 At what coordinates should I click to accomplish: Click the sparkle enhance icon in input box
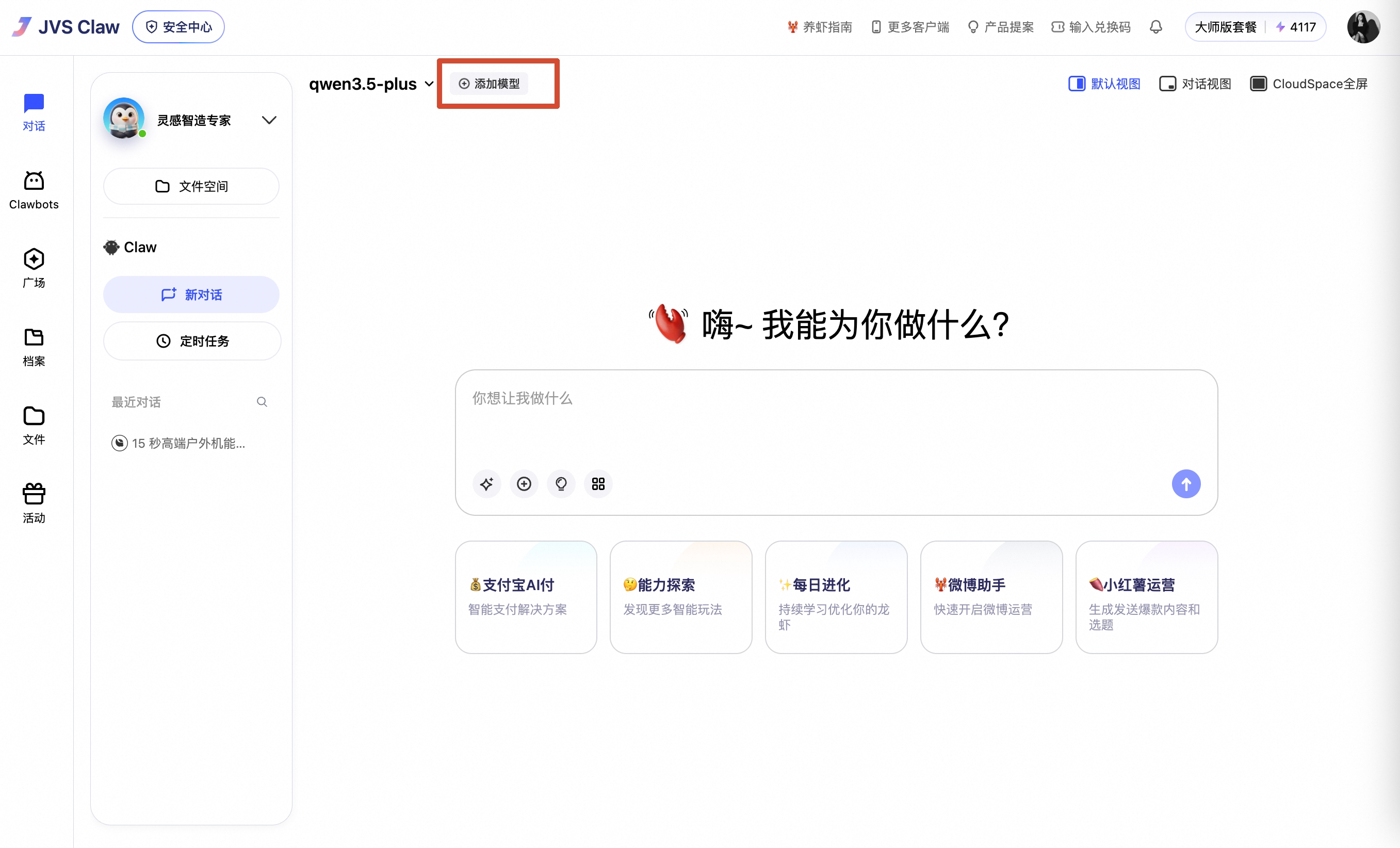(x=486, y=483)
